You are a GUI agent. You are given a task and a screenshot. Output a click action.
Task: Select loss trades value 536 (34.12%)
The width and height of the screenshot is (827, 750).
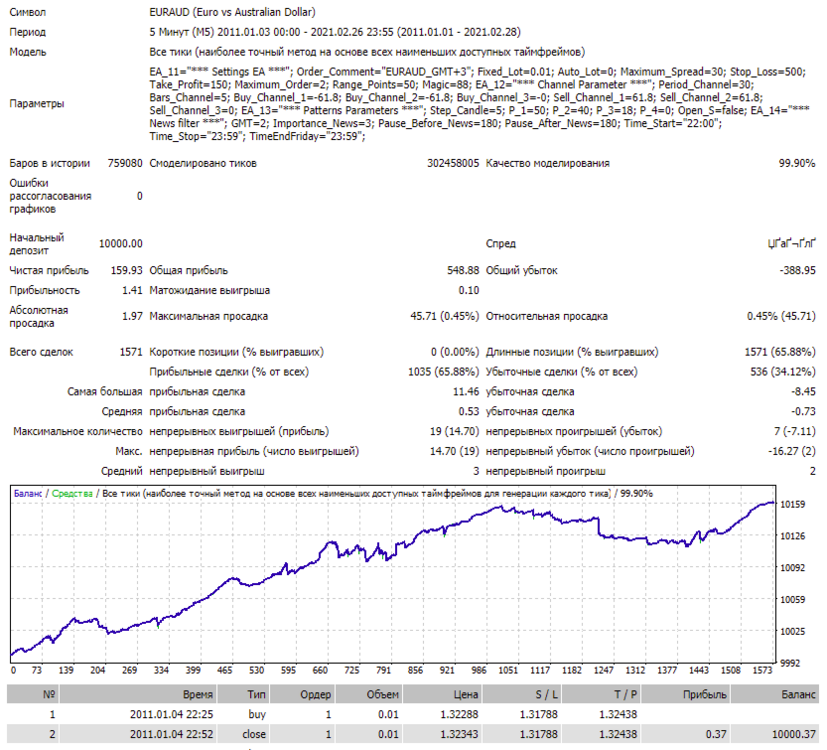click(783, 372)
